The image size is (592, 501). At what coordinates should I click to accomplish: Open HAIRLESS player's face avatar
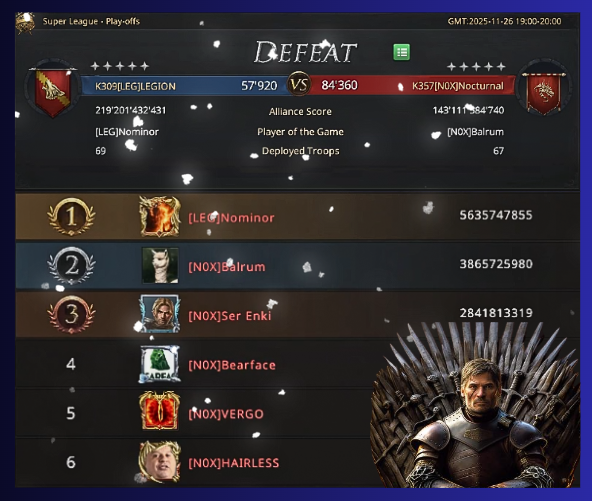[160, 461]
